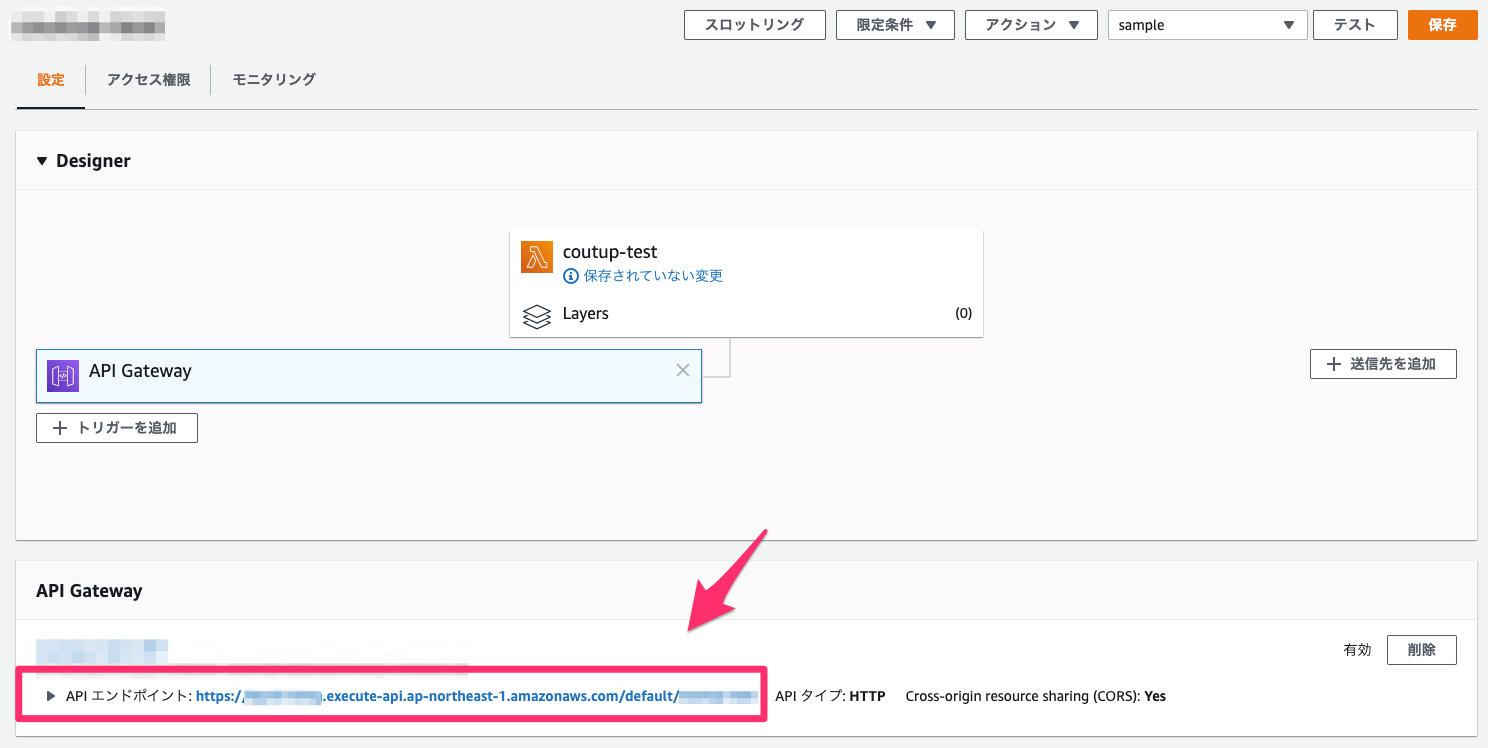Switch to the アクセス権限 tab
This screenshot has width=1488, height=748.
(x=147, y=80)
